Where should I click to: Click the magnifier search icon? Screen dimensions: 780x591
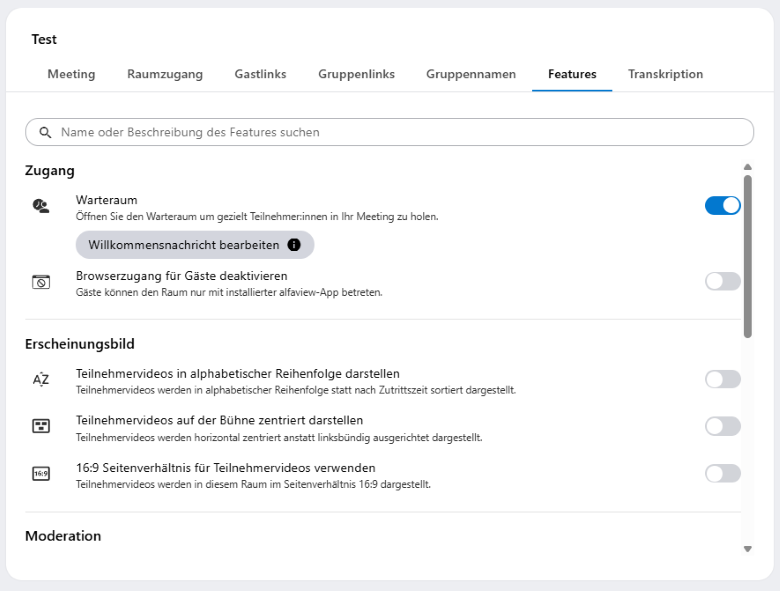click(45, 132)
